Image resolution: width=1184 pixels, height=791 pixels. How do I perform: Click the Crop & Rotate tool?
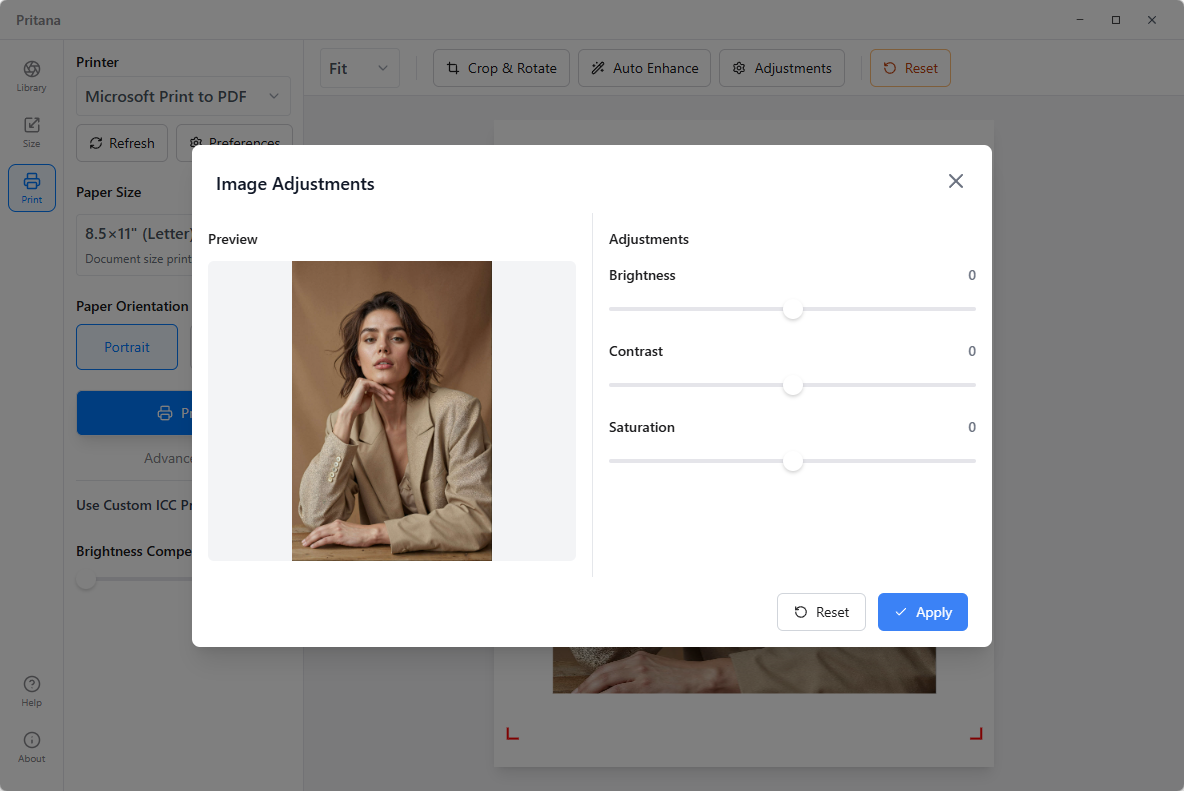pyautogui.click(x=501, y=68)
